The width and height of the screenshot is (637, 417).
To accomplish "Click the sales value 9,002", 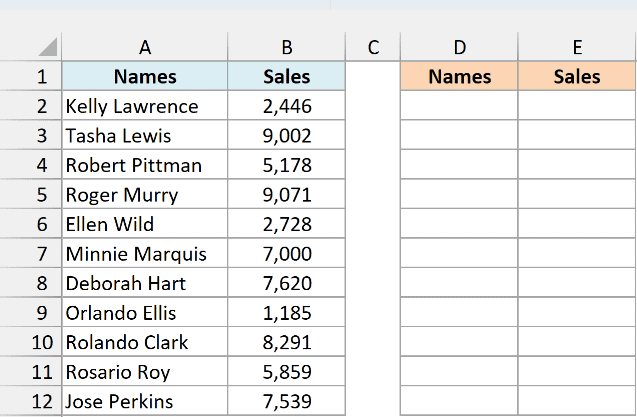I will tap(286, 135).
